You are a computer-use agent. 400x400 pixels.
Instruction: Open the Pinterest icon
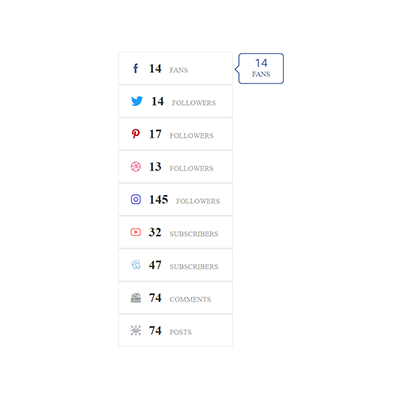tap(136, 134)
